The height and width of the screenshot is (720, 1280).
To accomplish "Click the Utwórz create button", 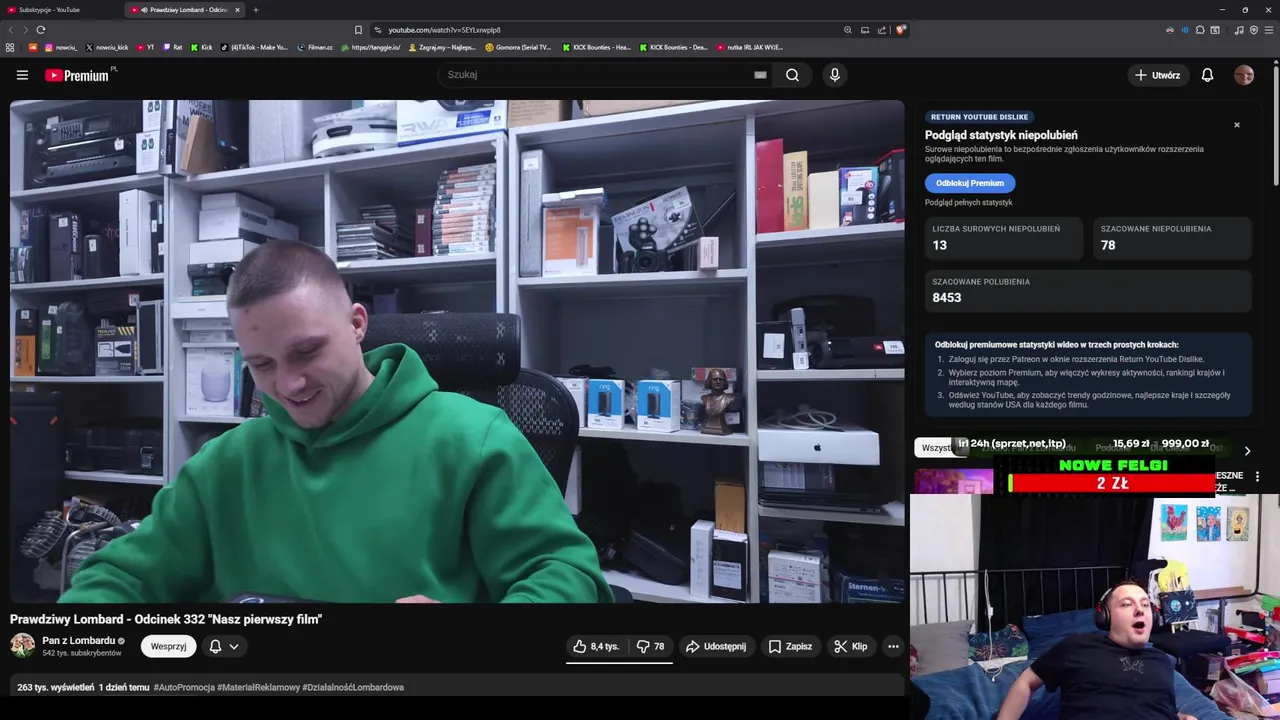I will (1157, 75).
